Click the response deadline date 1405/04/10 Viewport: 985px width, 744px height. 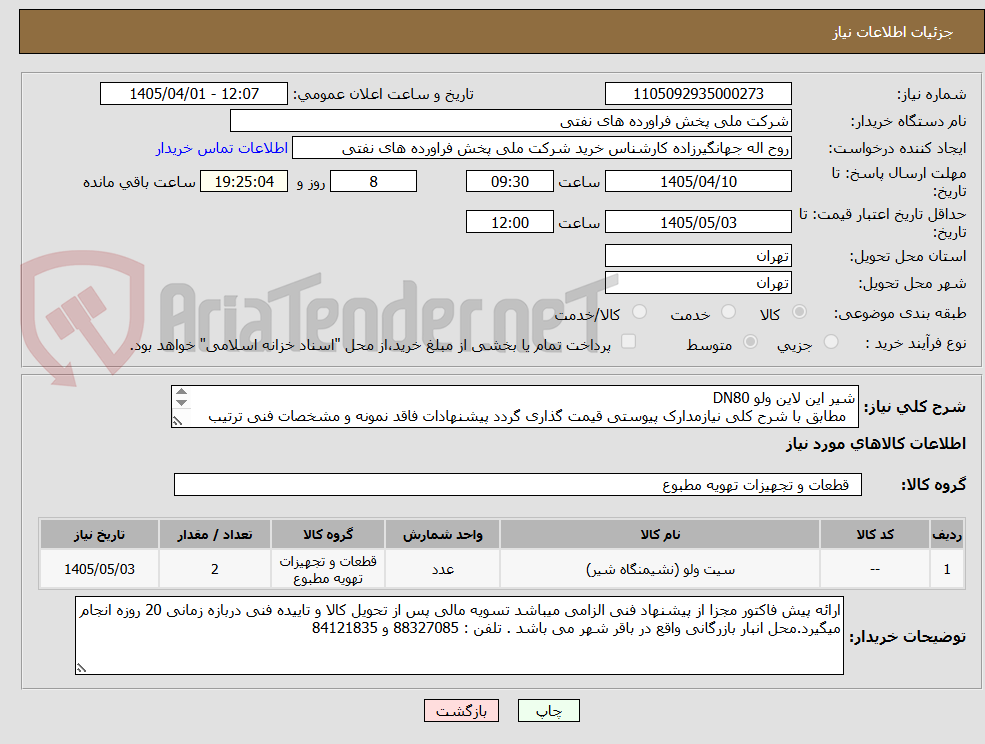tap(698, 182)
